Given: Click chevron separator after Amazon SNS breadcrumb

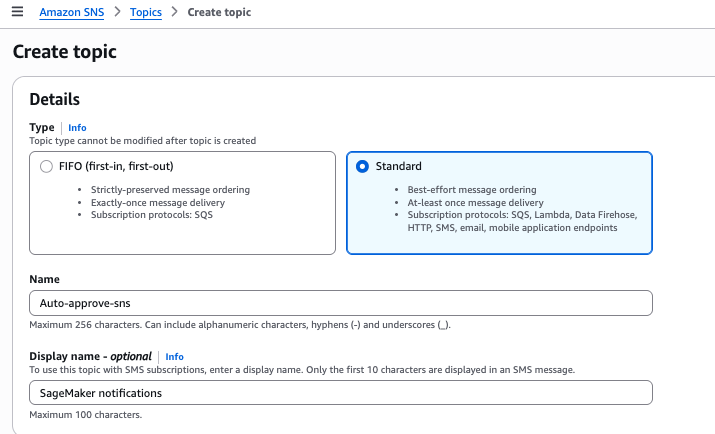Looking at the screenshot, I should point(117,12).
